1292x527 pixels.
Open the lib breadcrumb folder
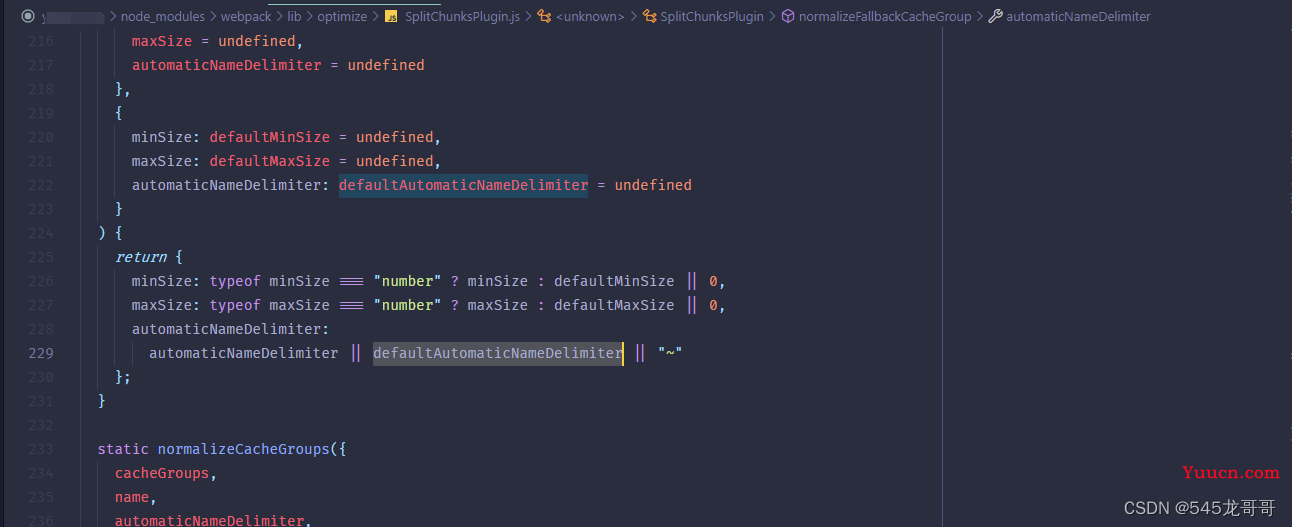click(294, 16)
